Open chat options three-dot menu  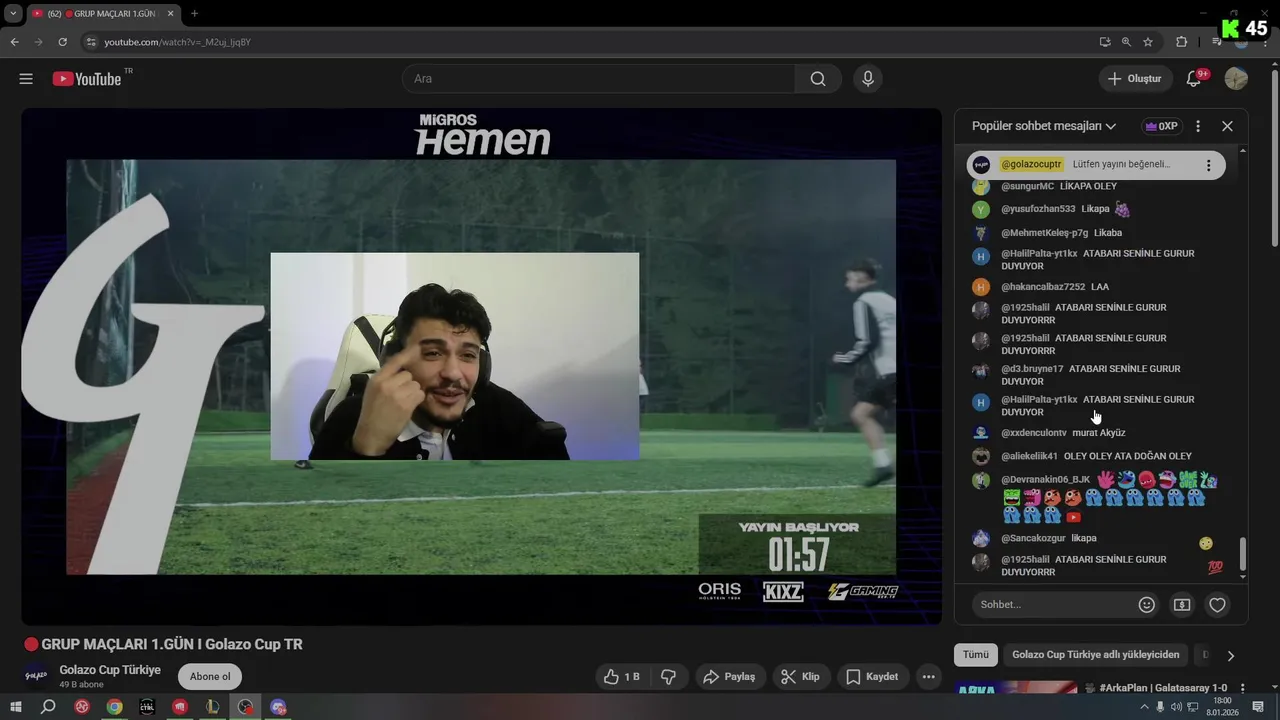pos(1198,126)
